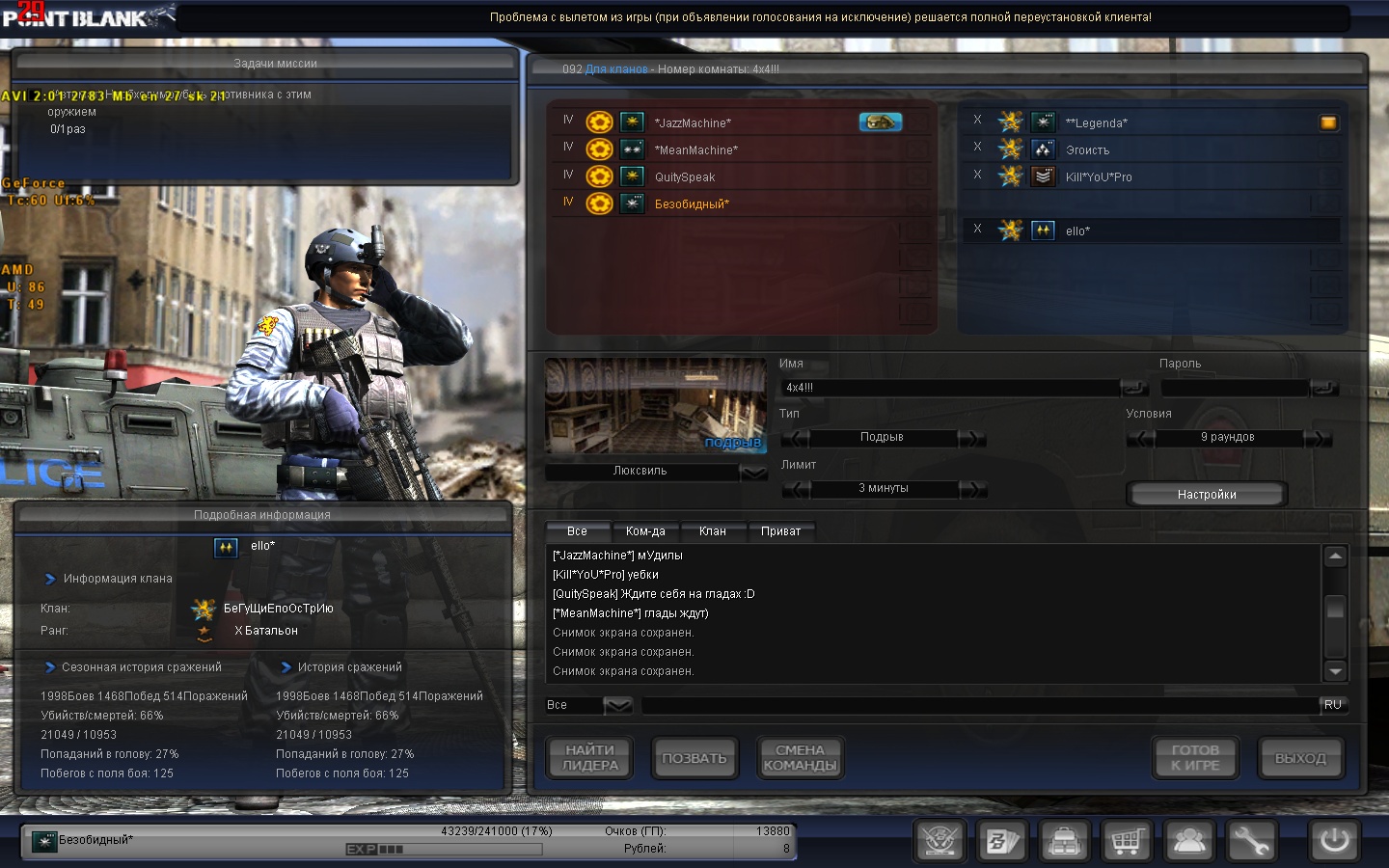Click the tank host icon beside *JazzMachine*
Screen dimensions: 1389x868
pyautogui.click(x=881, y=122)
